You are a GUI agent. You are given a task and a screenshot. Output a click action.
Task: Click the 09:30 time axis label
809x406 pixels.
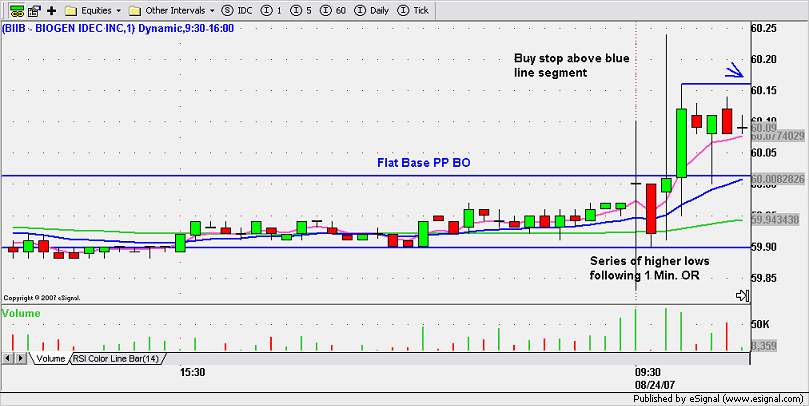tap(648, 372)
